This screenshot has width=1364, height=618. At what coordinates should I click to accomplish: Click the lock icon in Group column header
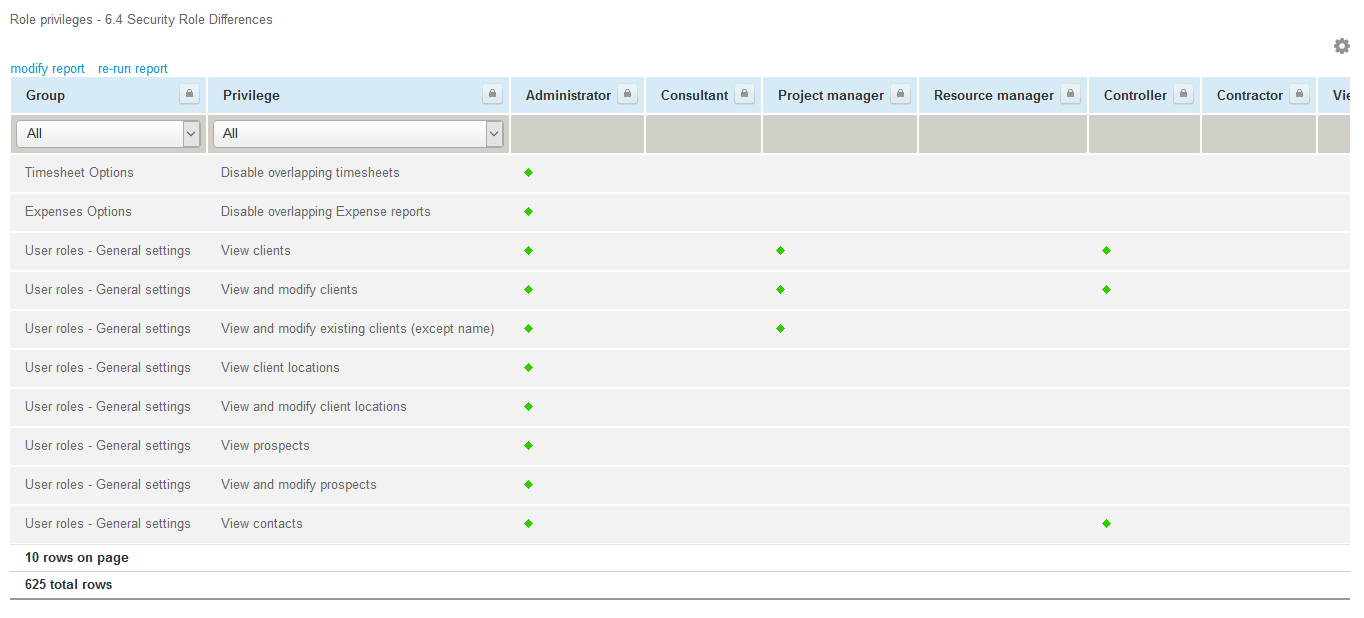click(x=189, y=94)
